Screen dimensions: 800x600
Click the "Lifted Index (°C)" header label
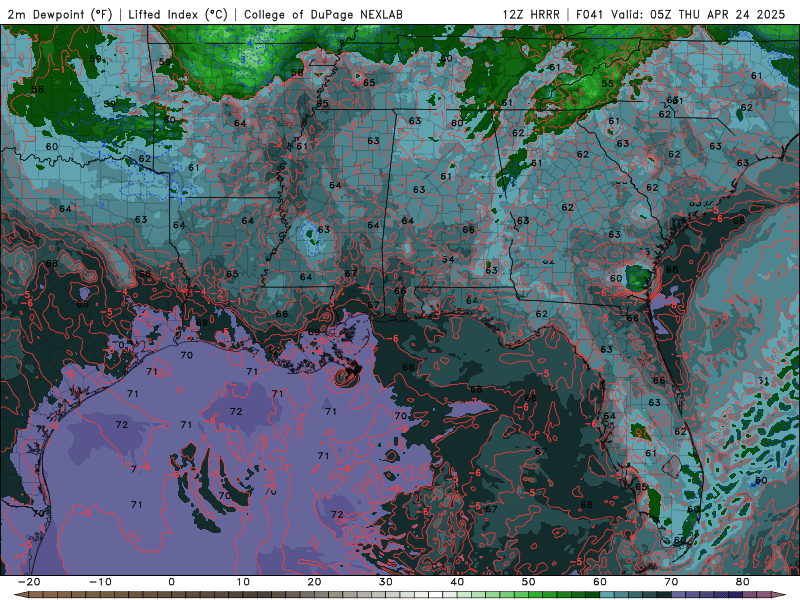[178, 14]
